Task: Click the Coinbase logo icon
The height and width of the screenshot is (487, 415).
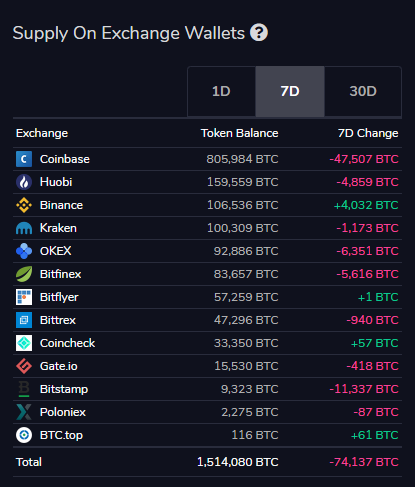Action: pyautogui.click(x=24, y=159)
